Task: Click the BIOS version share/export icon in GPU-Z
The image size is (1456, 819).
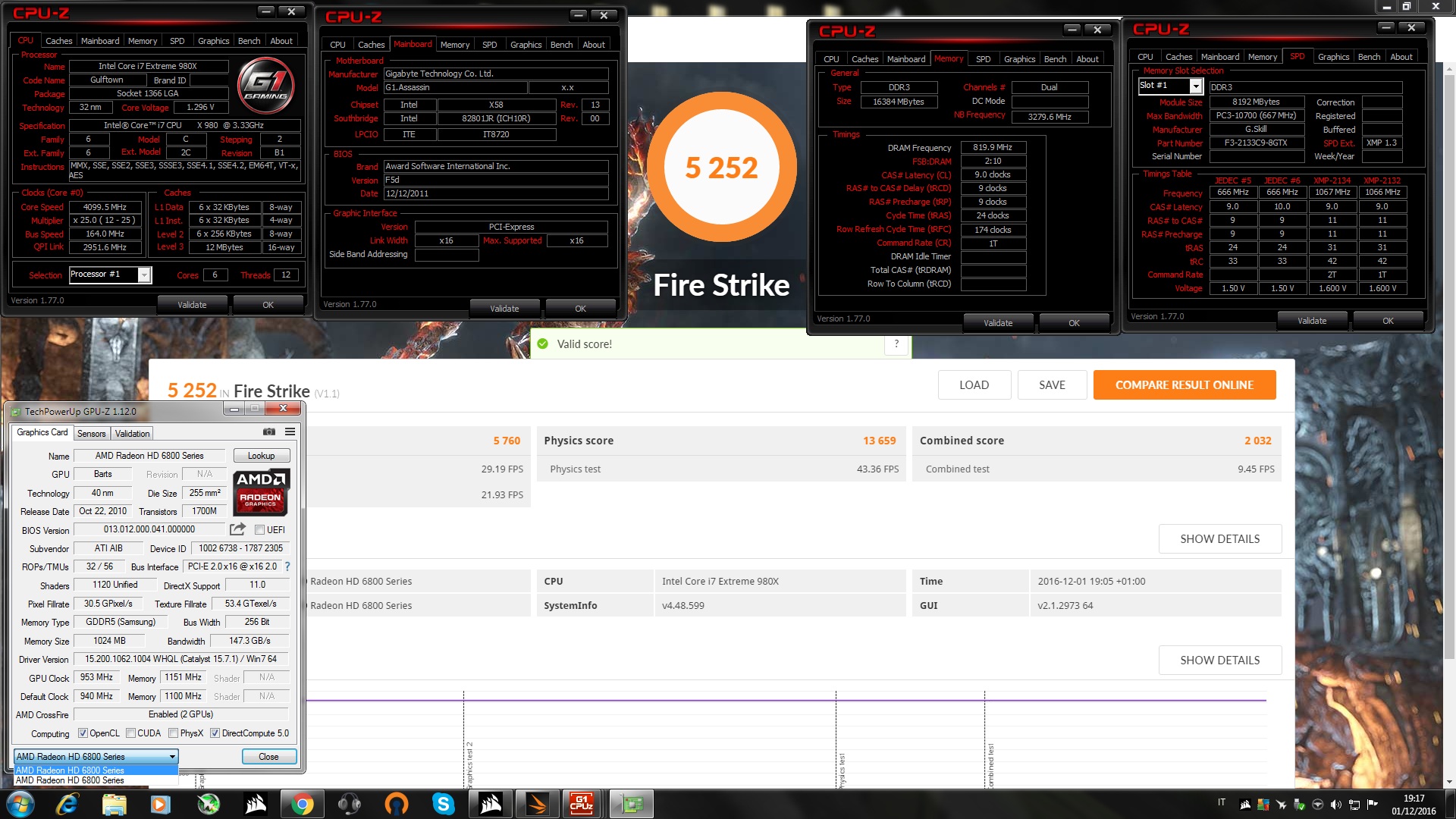Action: click(237, 529)
